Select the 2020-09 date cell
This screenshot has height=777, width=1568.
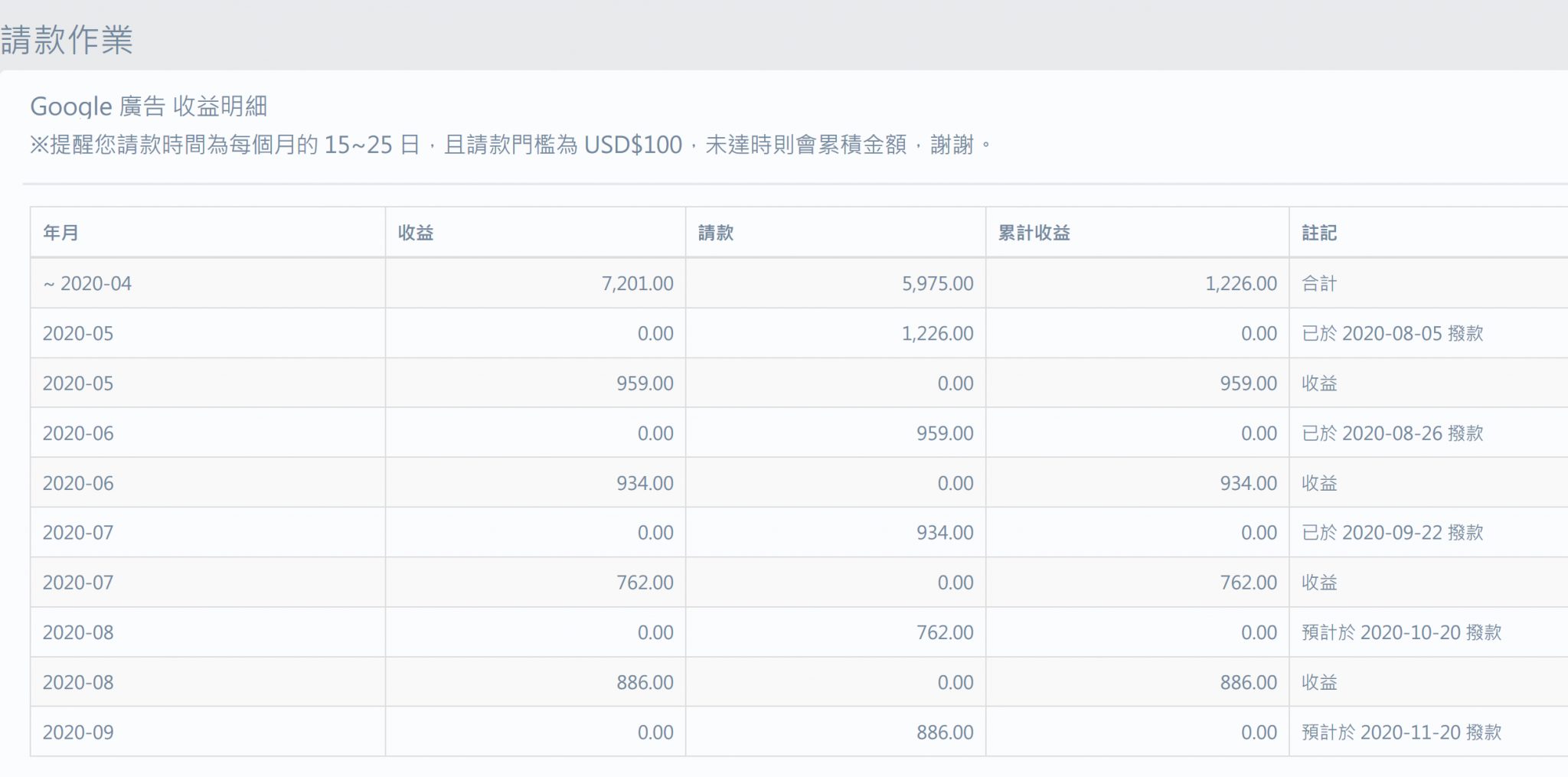click(78, 733)
